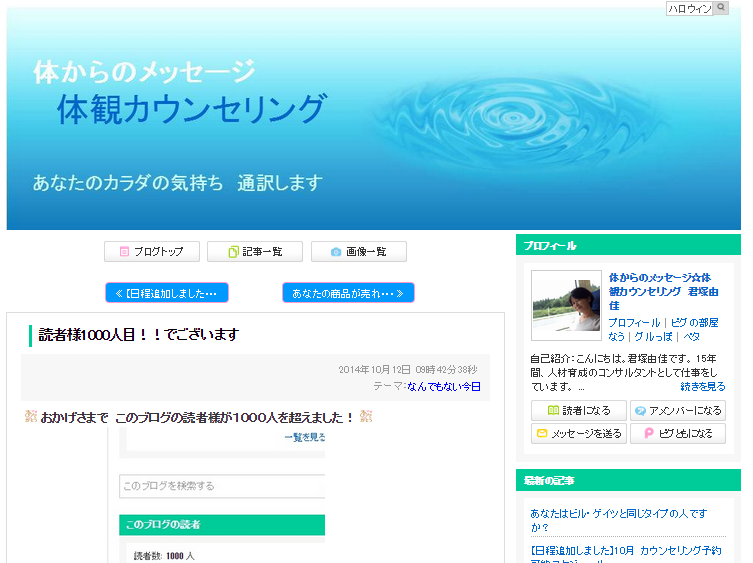Open the プロフィール link in sidebar
753x563 pixels.
[x=634, y=323]
